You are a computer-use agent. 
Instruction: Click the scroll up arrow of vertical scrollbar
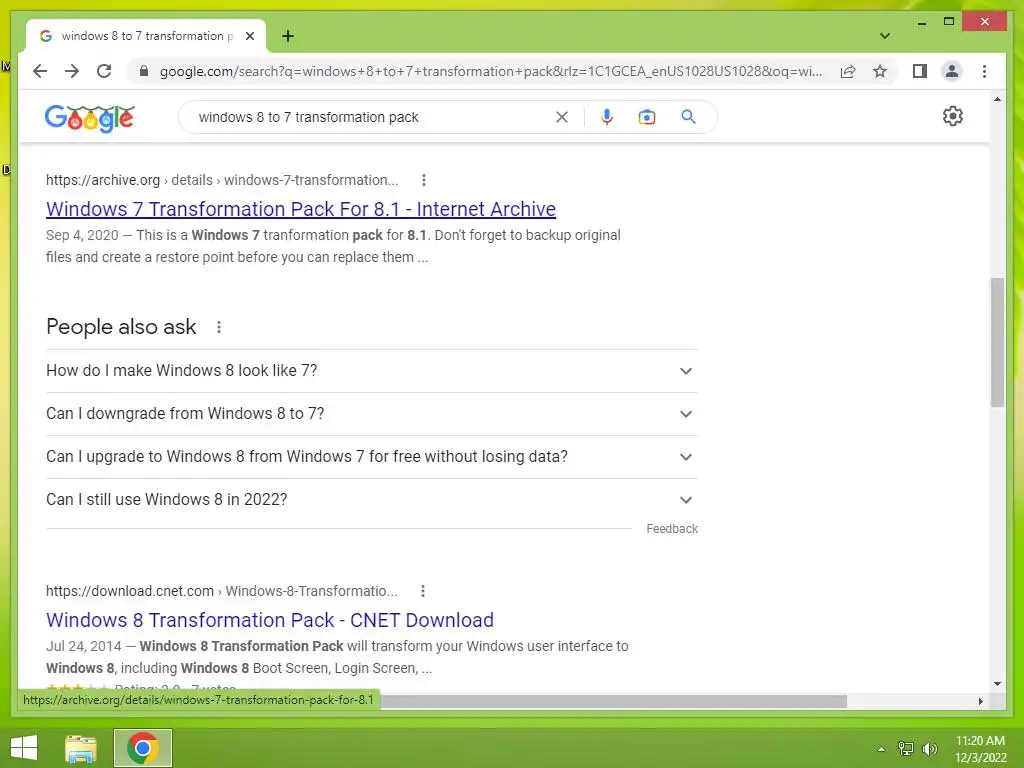click(x=997, y=99)
